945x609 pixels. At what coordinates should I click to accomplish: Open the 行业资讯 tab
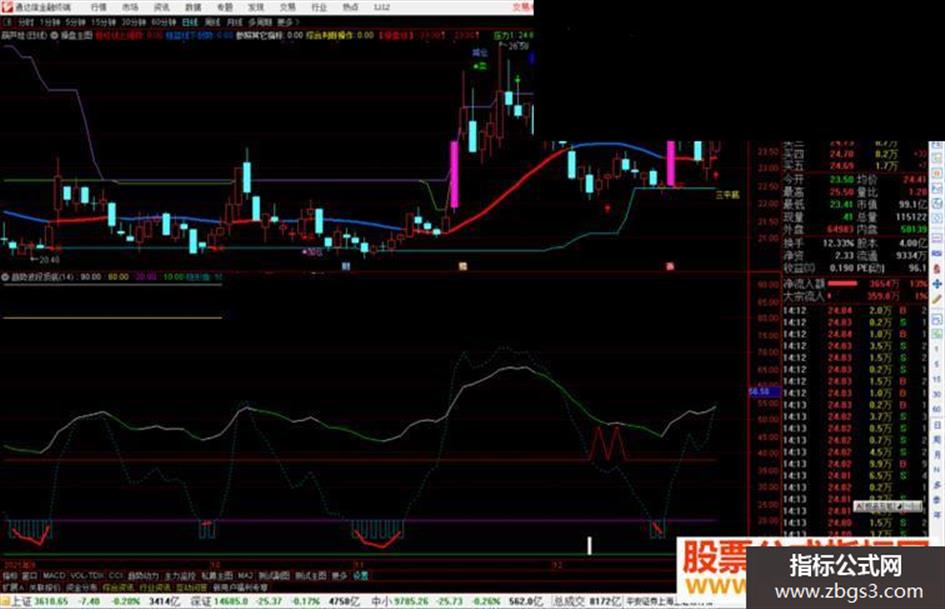(x=155, y=587)
